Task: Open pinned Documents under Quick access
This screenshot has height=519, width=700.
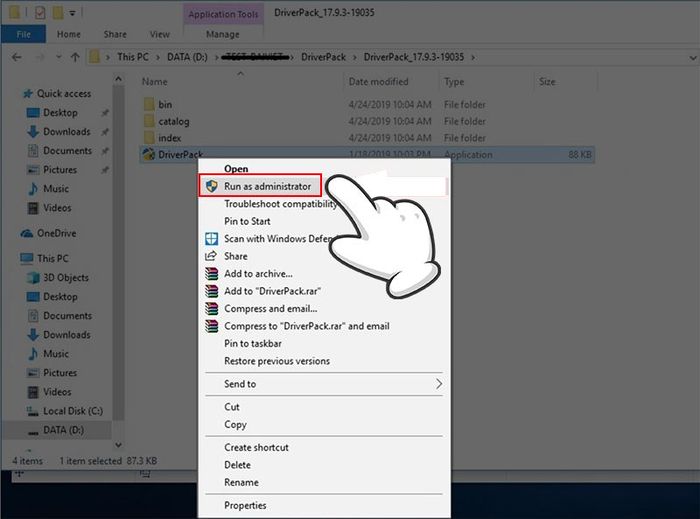Action: (x=67, y=151)
